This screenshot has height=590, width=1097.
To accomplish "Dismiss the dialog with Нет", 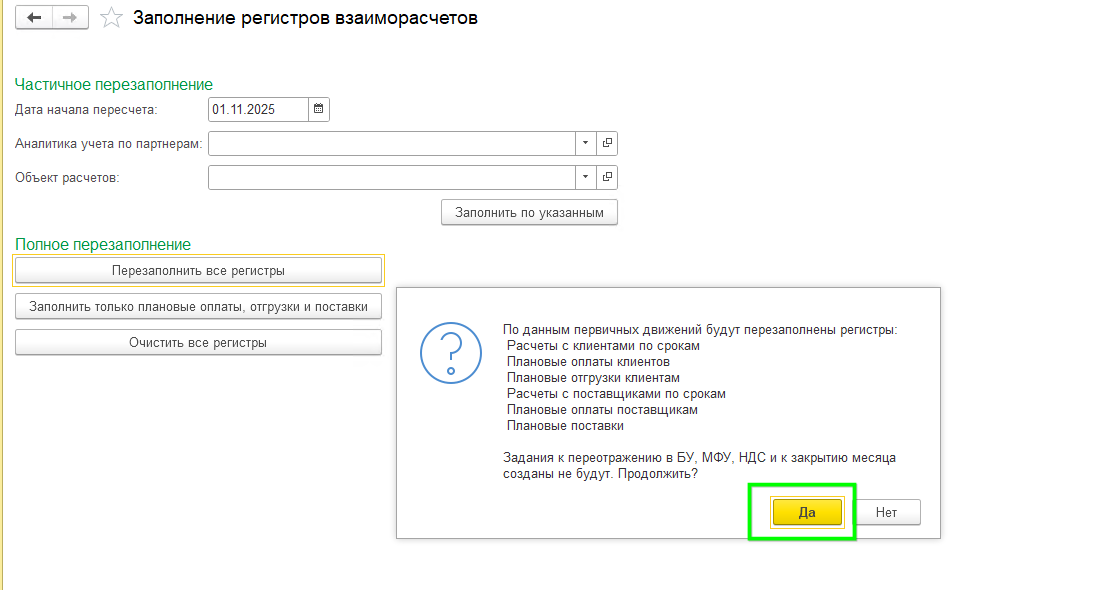I will [888, 511].
